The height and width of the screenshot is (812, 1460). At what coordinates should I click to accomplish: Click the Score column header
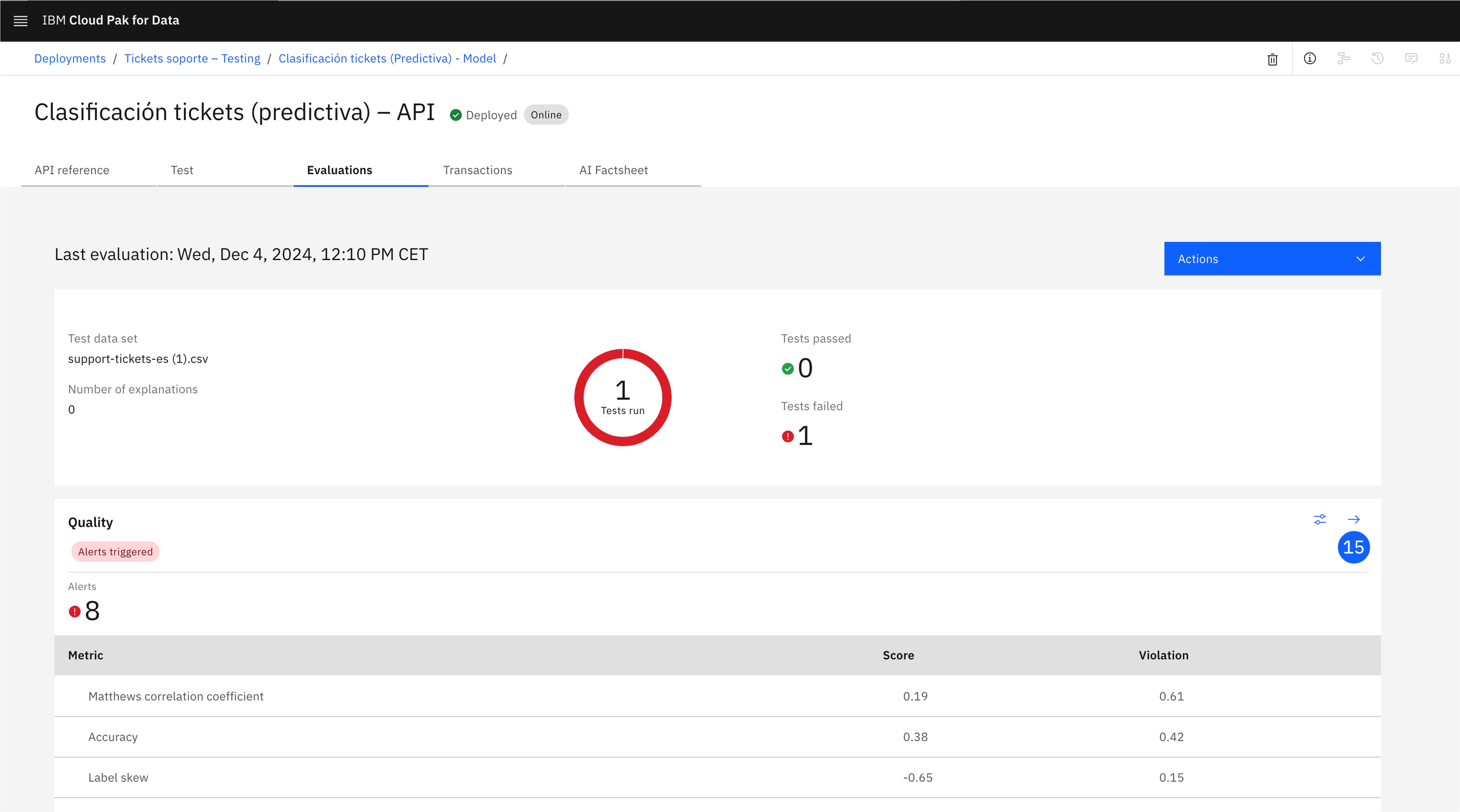click(898, 655)
